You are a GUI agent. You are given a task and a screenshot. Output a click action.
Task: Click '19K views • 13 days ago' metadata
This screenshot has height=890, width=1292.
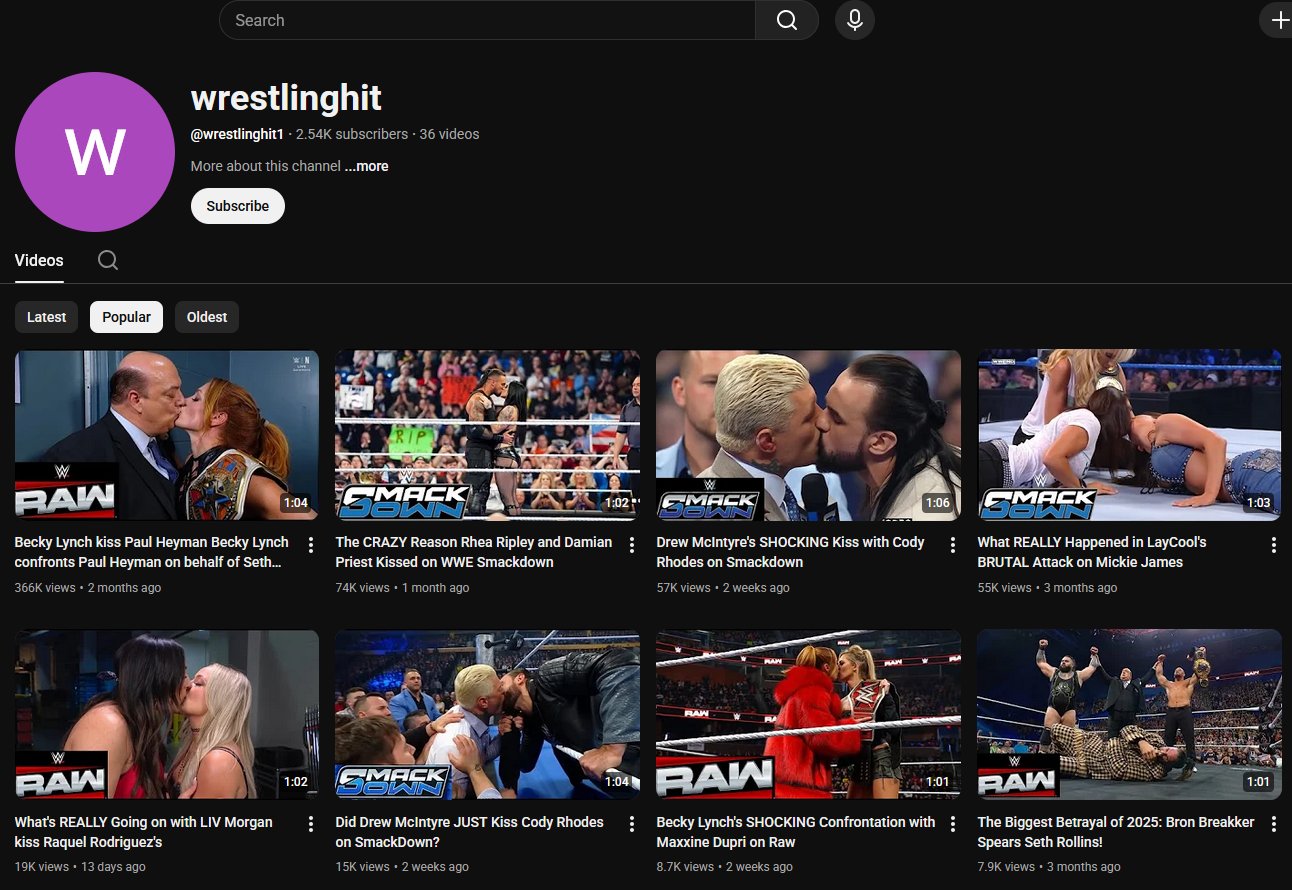pos(80,867)
